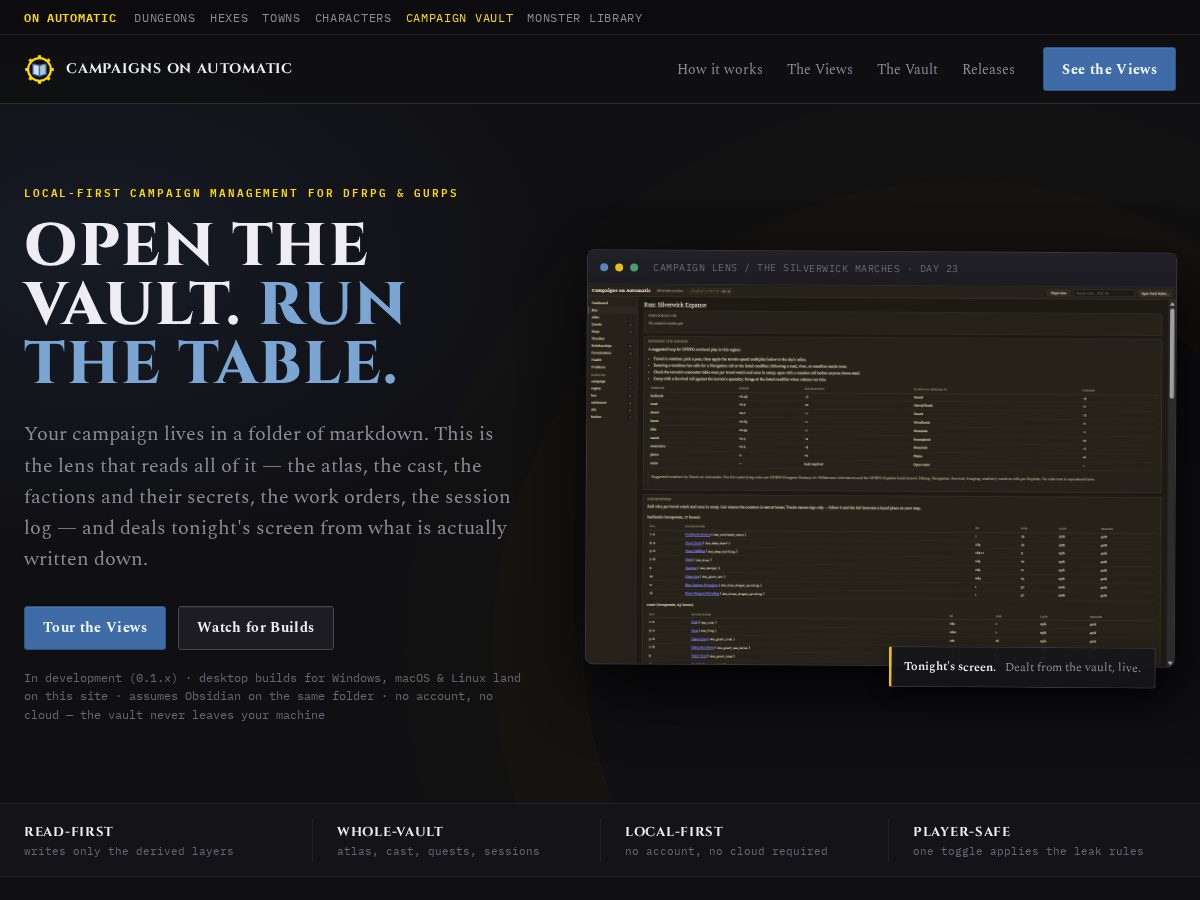Open the MONSTER LIBRARY section

click(x=585, y=18)
